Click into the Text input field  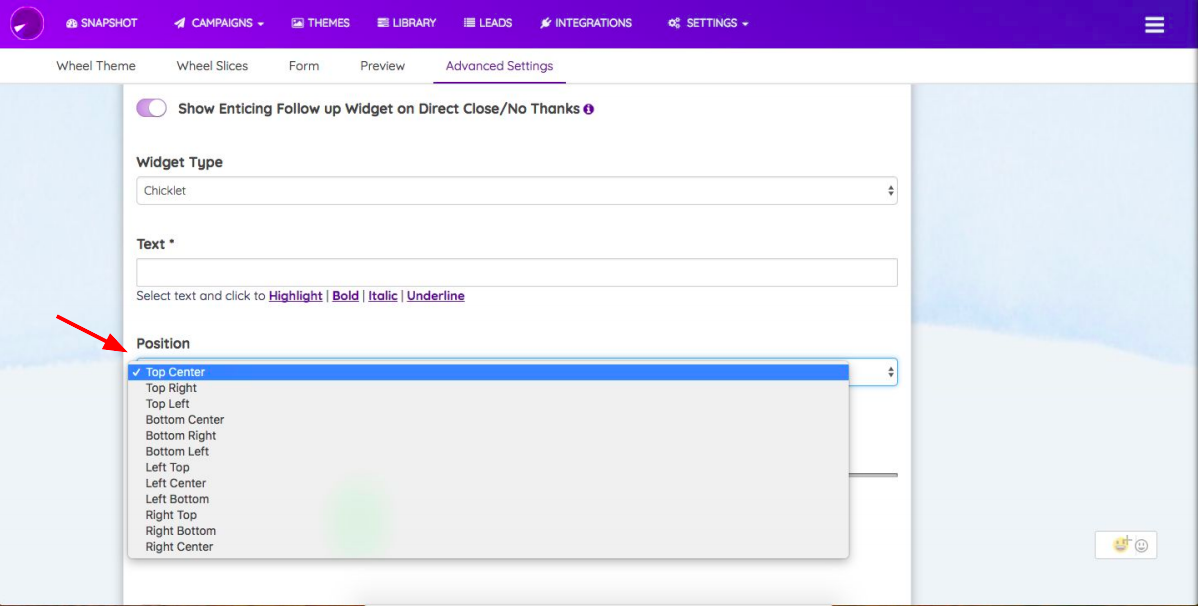(x=516, y=273)
